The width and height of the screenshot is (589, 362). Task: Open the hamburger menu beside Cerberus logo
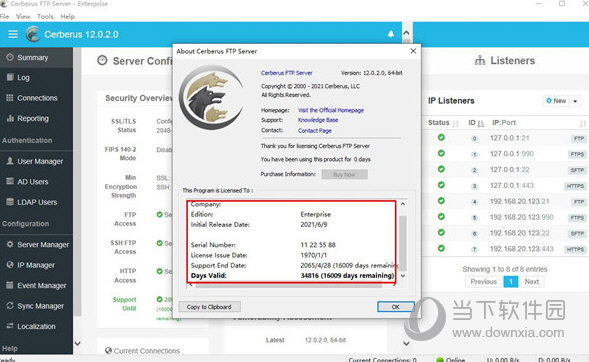point(13,34)
